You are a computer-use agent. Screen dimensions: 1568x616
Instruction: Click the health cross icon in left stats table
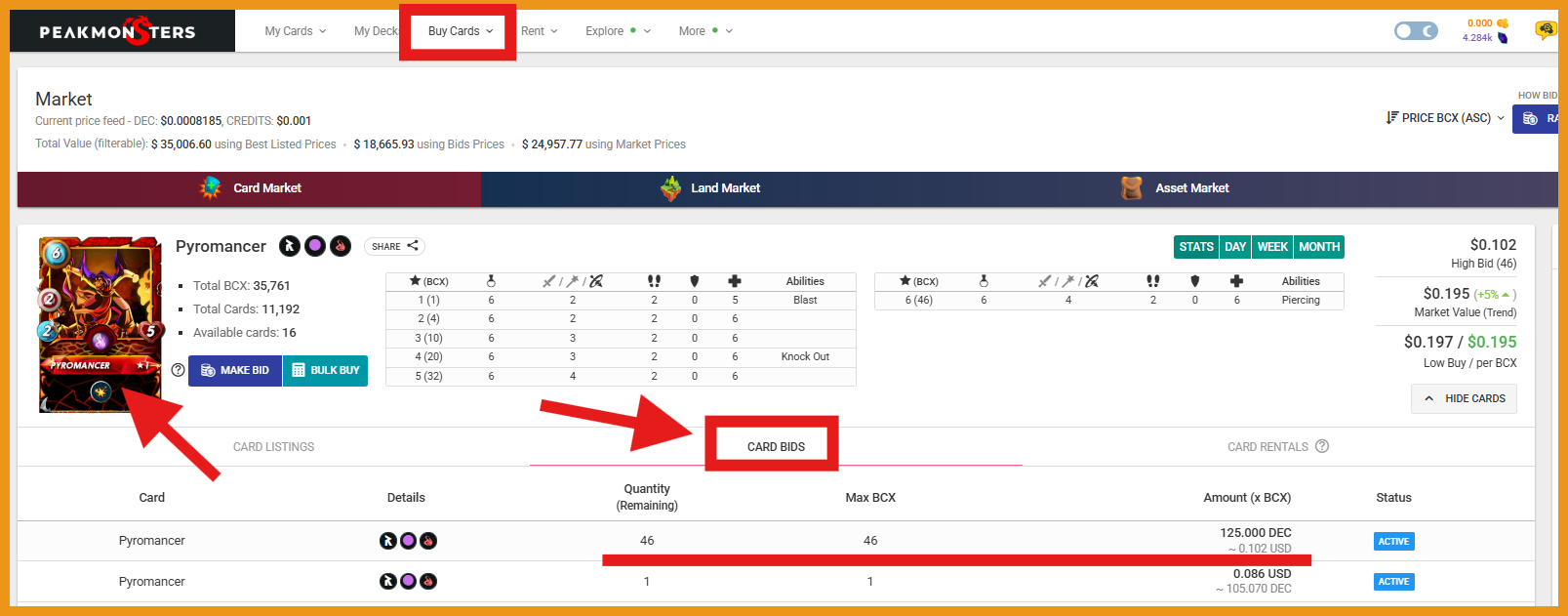(735, 280)
